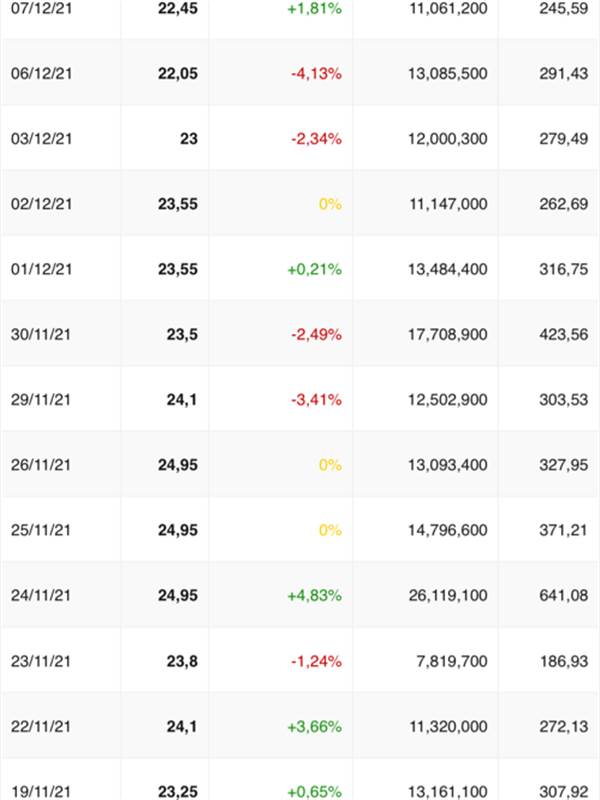Click the -4,13% change value
This screenshot has height=800, width=600.
(316, 74)
